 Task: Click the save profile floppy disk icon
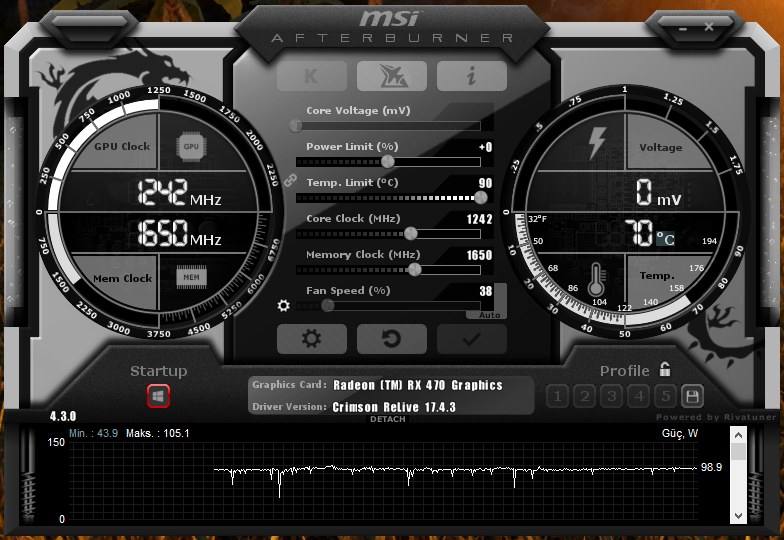(x=692, y=396)
